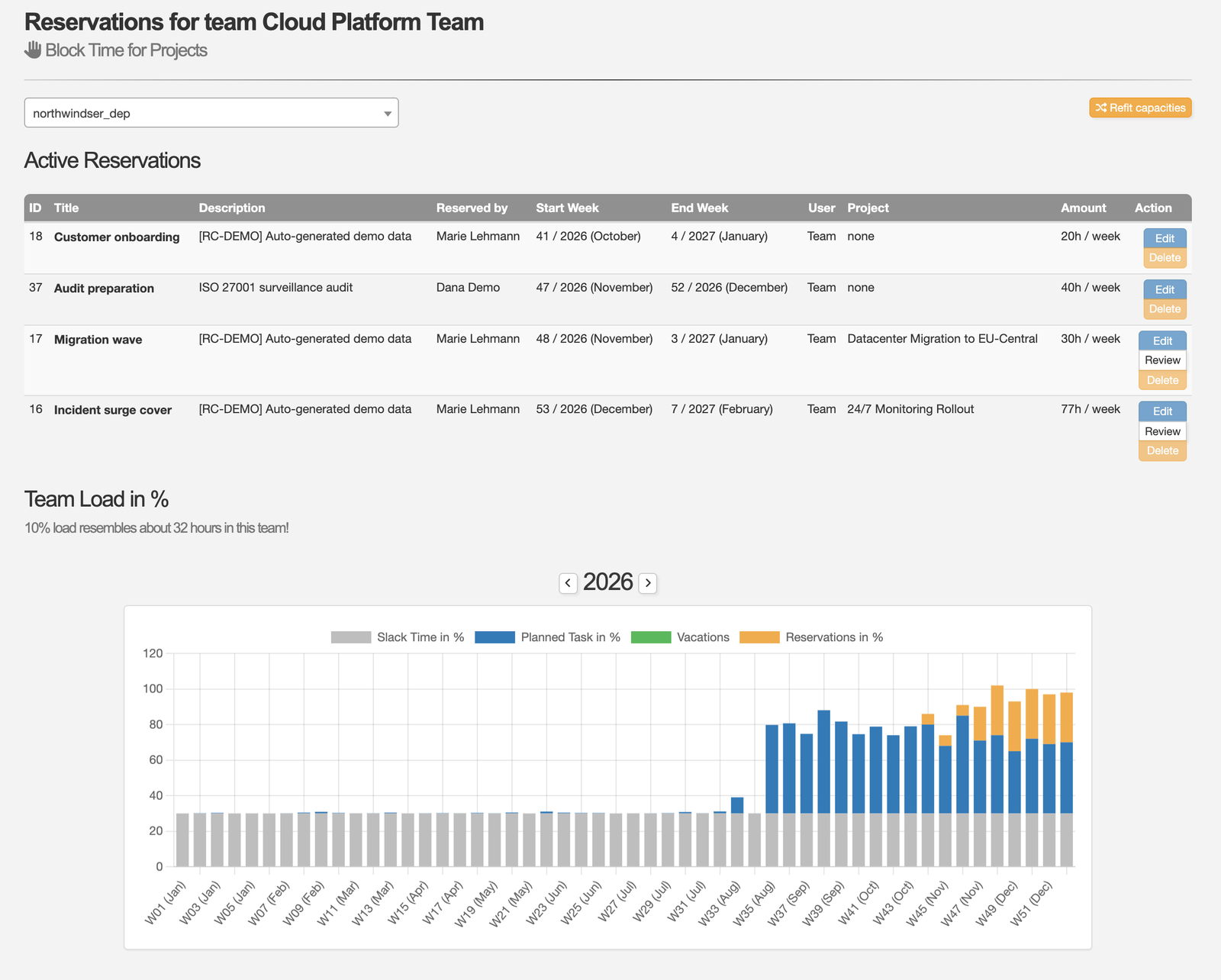Edit the Customer onboarding reservation
This screenshot has height=980, width=1221.
1165,238
